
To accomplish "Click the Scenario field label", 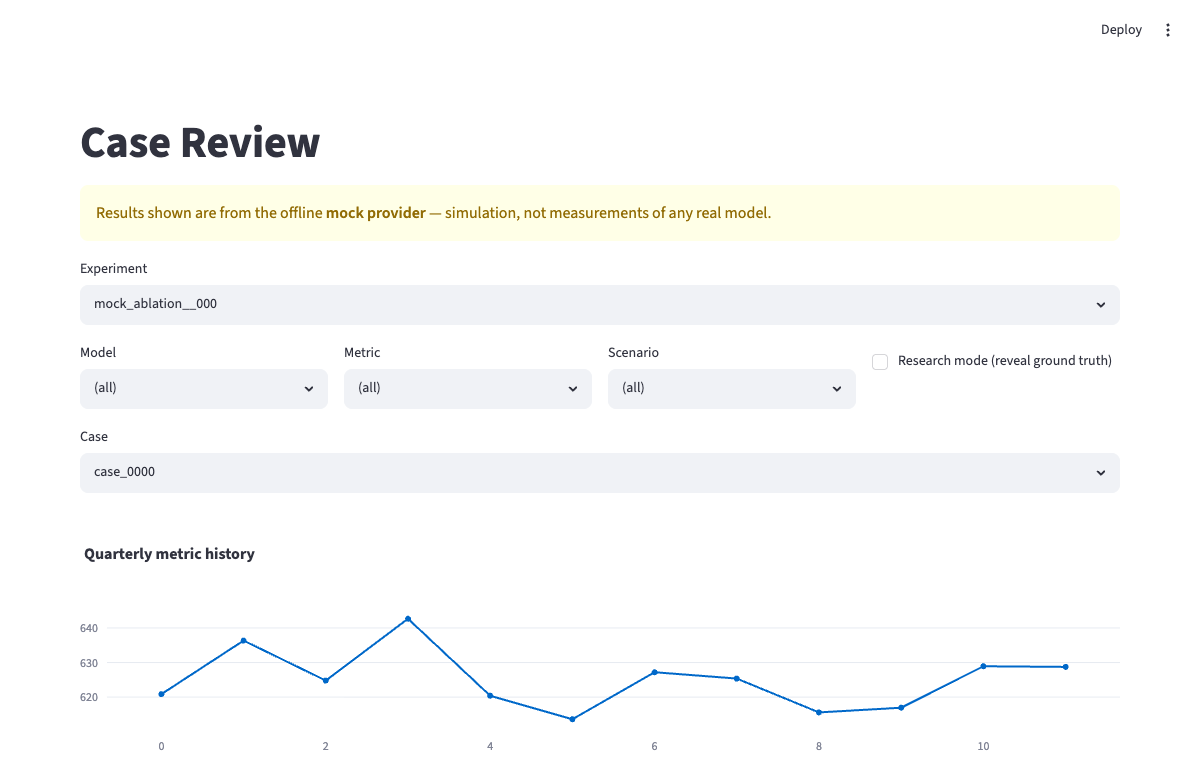I will [633, 353].
